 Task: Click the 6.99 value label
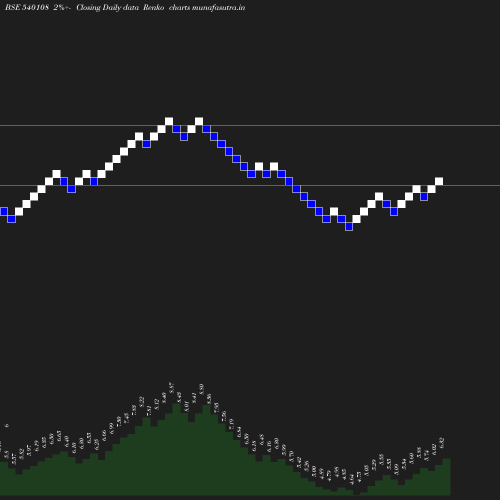[x=112, y=428]
